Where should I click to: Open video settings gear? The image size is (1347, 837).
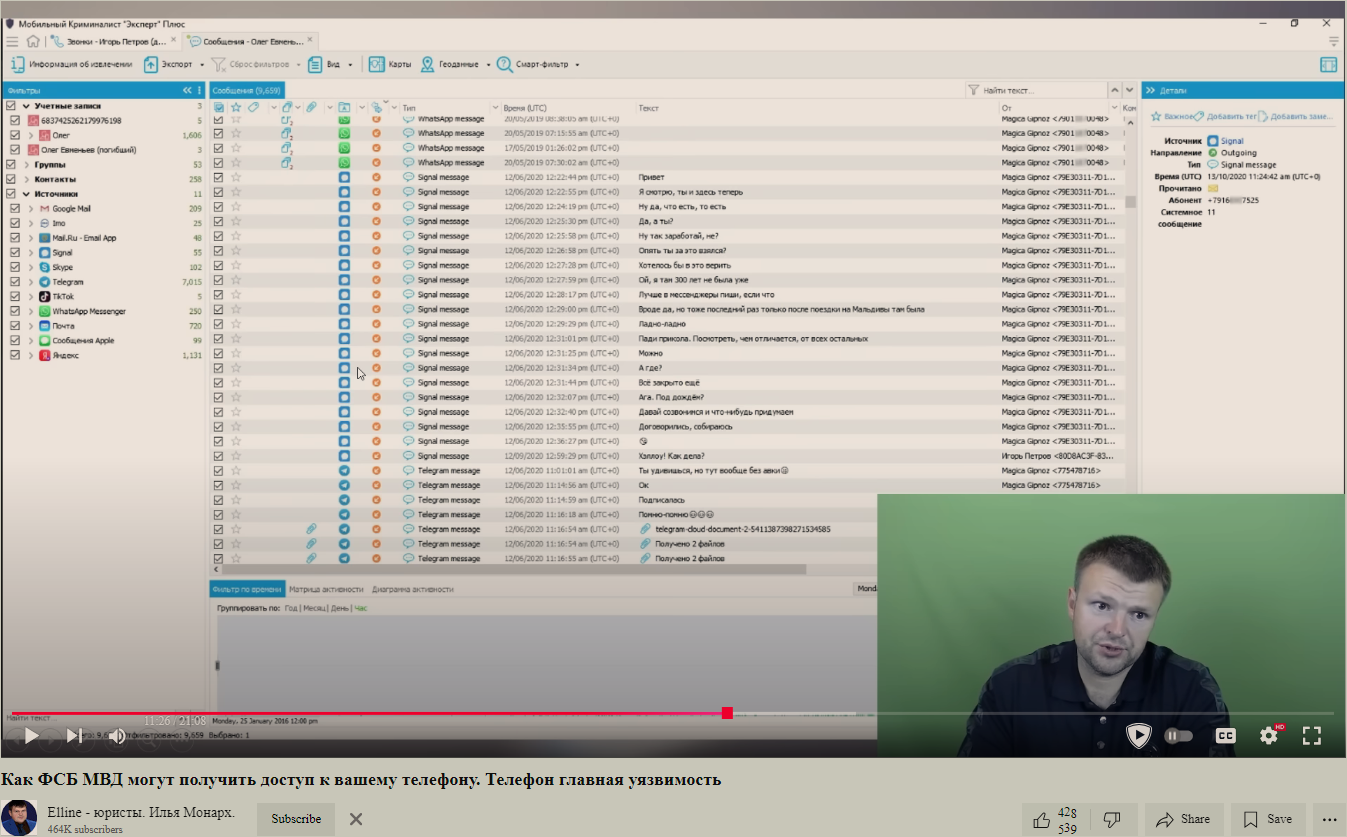coord(1269,736)
